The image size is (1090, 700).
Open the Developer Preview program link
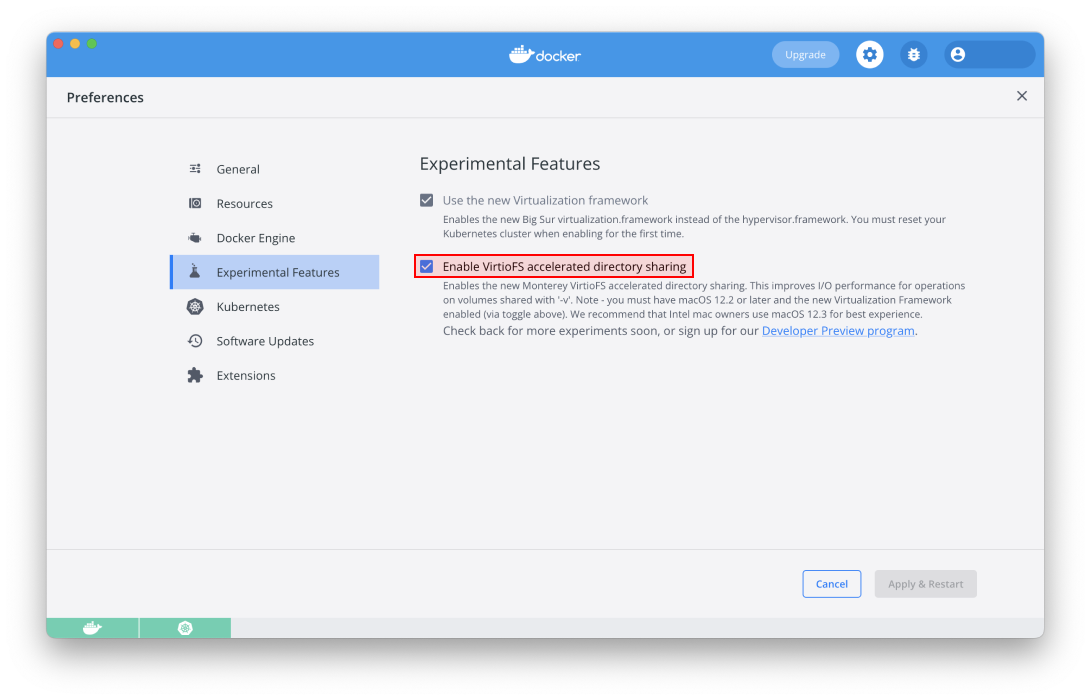838,331
